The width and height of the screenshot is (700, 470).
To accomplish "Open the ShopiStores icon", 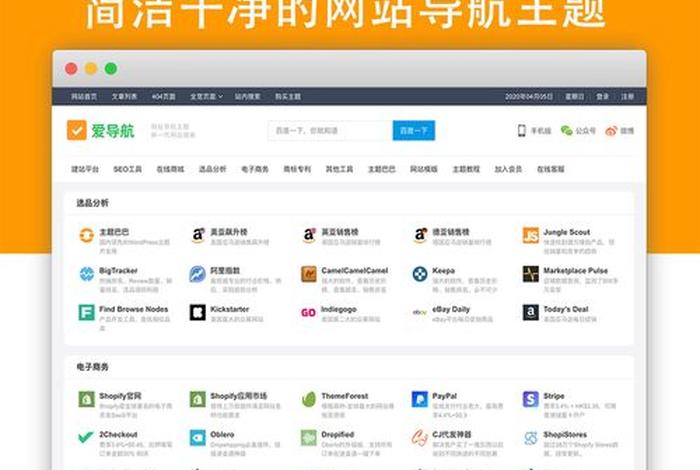I will 530,437.
